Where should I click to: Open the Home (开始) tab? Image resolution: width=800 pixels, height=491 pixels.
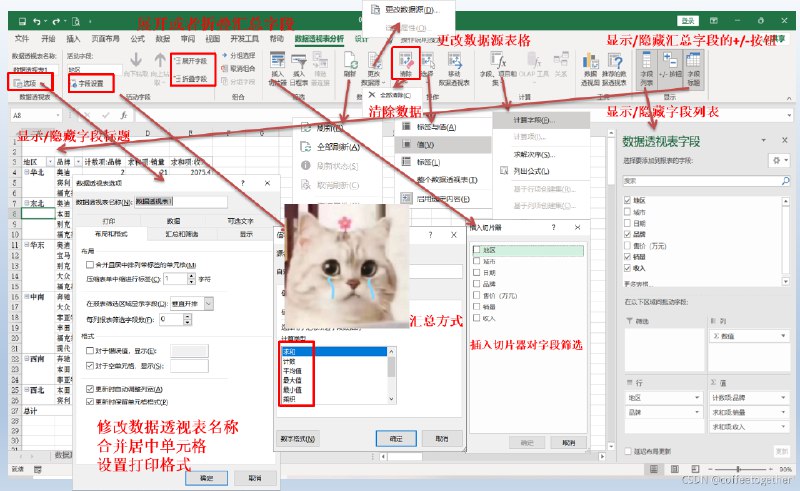point(48,39)
